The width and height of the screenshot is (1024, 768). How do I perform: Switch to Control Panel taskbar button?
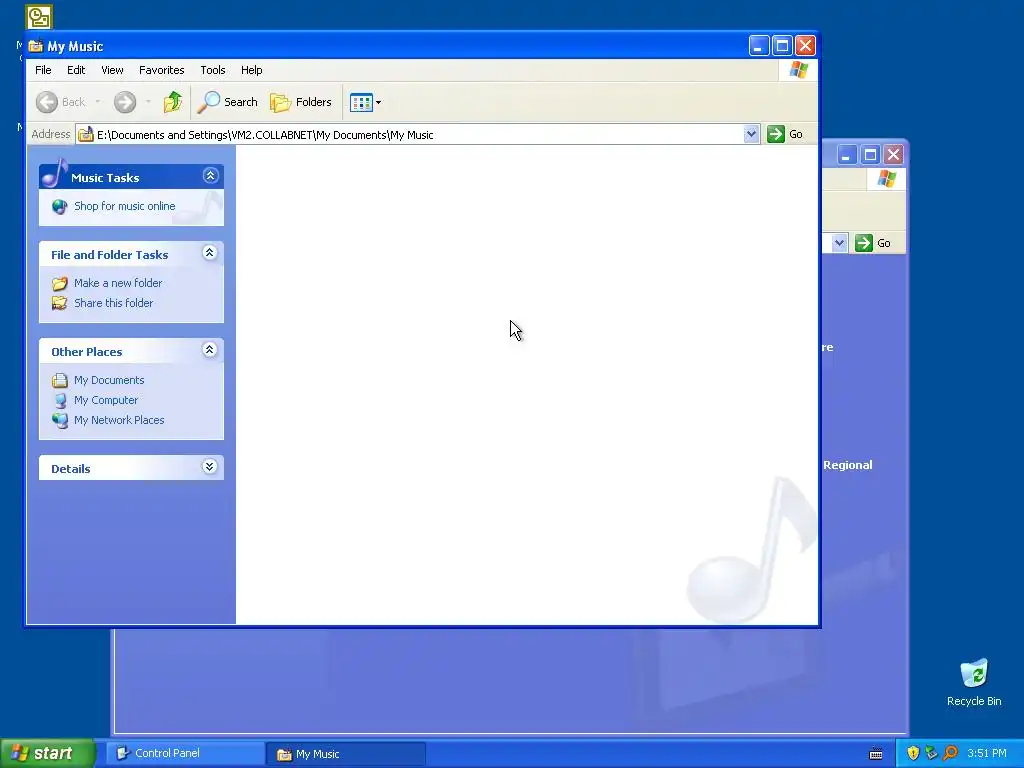coord(185,754)
